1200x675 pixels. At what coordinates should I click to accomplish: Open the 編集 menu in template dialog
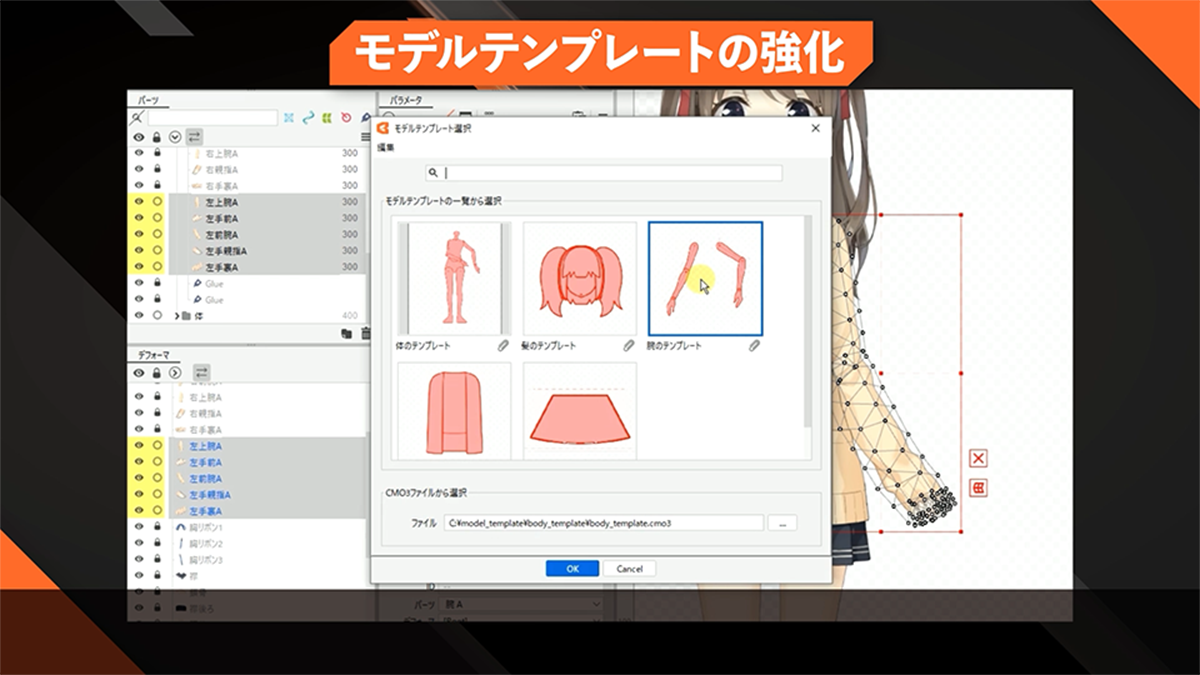point(386,148)
